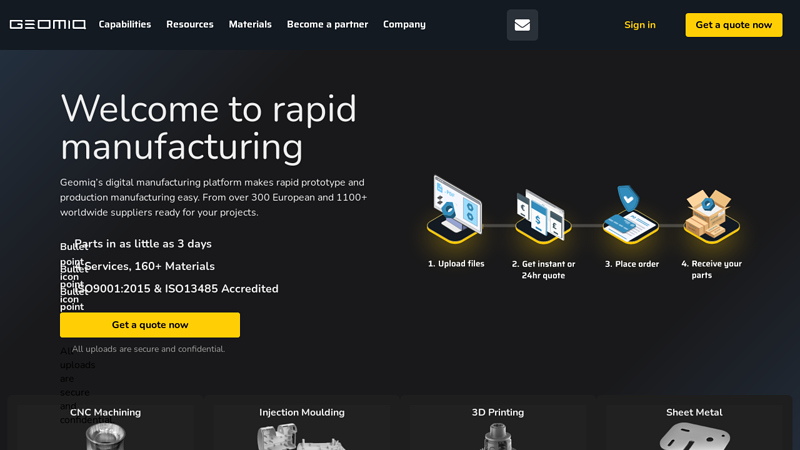Screen dimensions: 800x450
Task: Click 'Welcome to rapid manufacturing' heading
Action: [208, 128]
